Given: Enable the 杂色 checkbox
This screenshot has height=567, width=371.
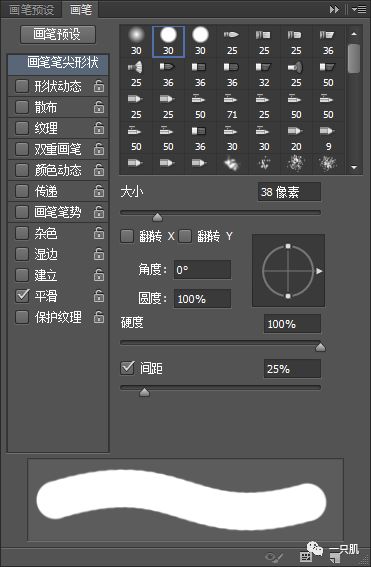Looking at the screenshot, I should point(22,233).
